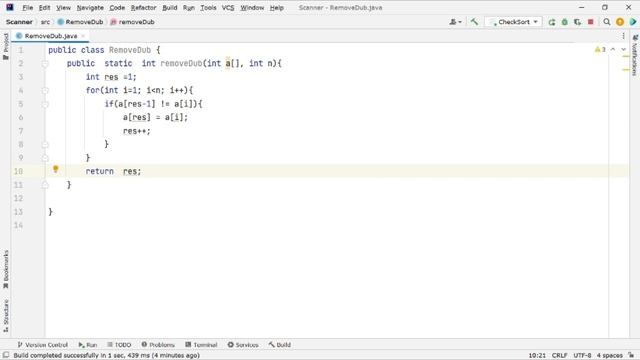Image resolution: width=640 pixels, height=360 pixels.
Task: Open the VCS menu
Action: (x=228, y=8)
